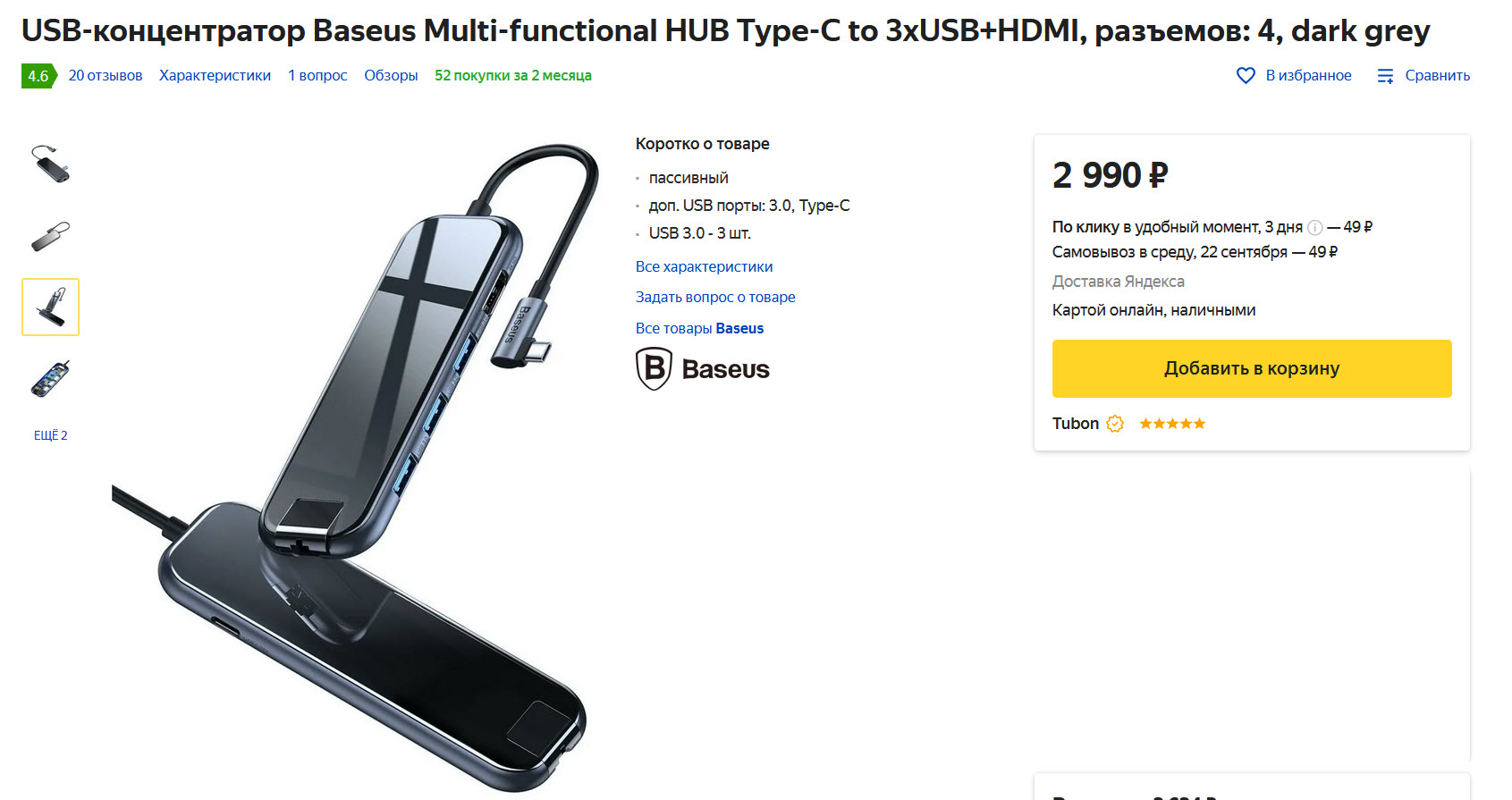Select the second hub thumbnail image
1512x800 pixels.
[x=50, y=236]
